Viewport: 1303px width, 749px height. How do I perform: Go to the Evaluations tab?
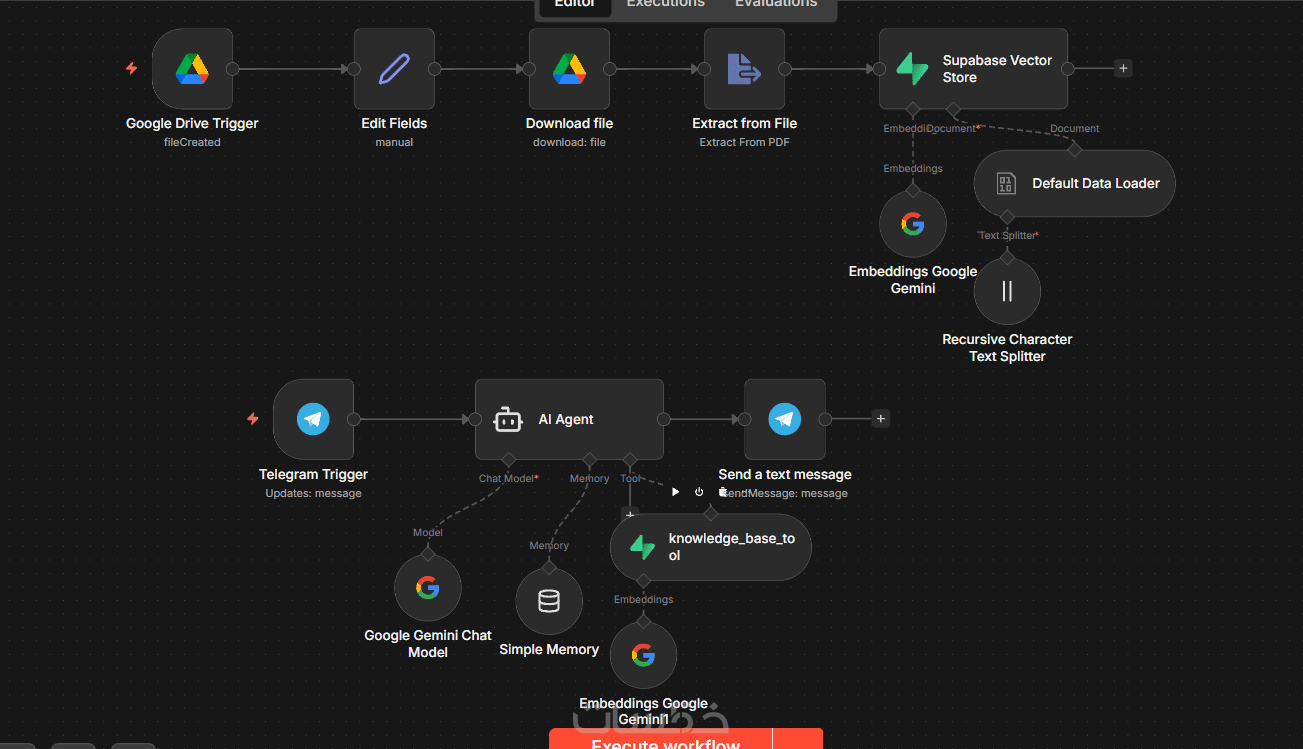776,4
